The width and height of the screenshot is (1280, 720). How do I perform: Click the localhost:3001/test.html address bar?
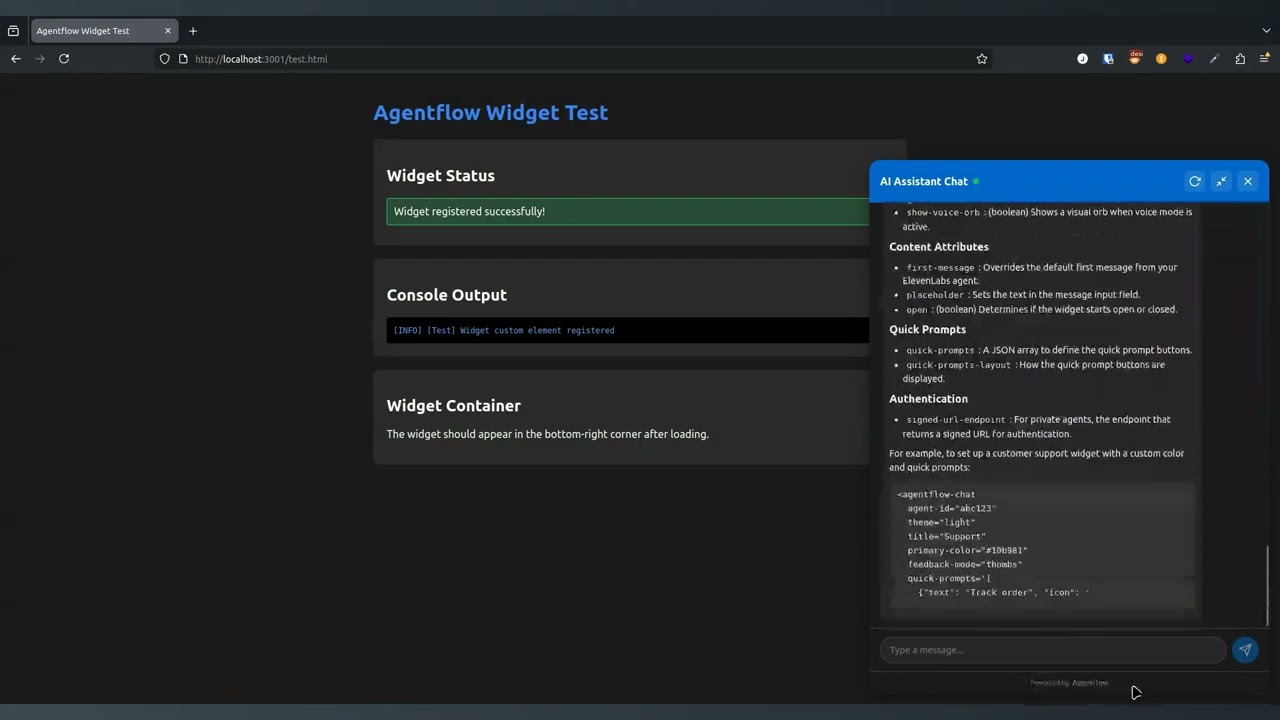click(575, 59)
